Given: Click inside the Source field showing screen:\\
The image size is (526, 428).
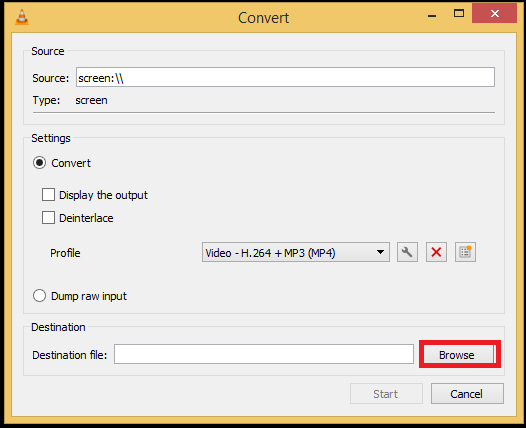Looking at the screenshot, I should coord(285,77).
